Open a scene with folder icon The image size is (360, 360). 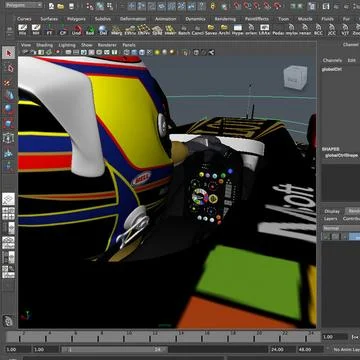pos(60,6)
